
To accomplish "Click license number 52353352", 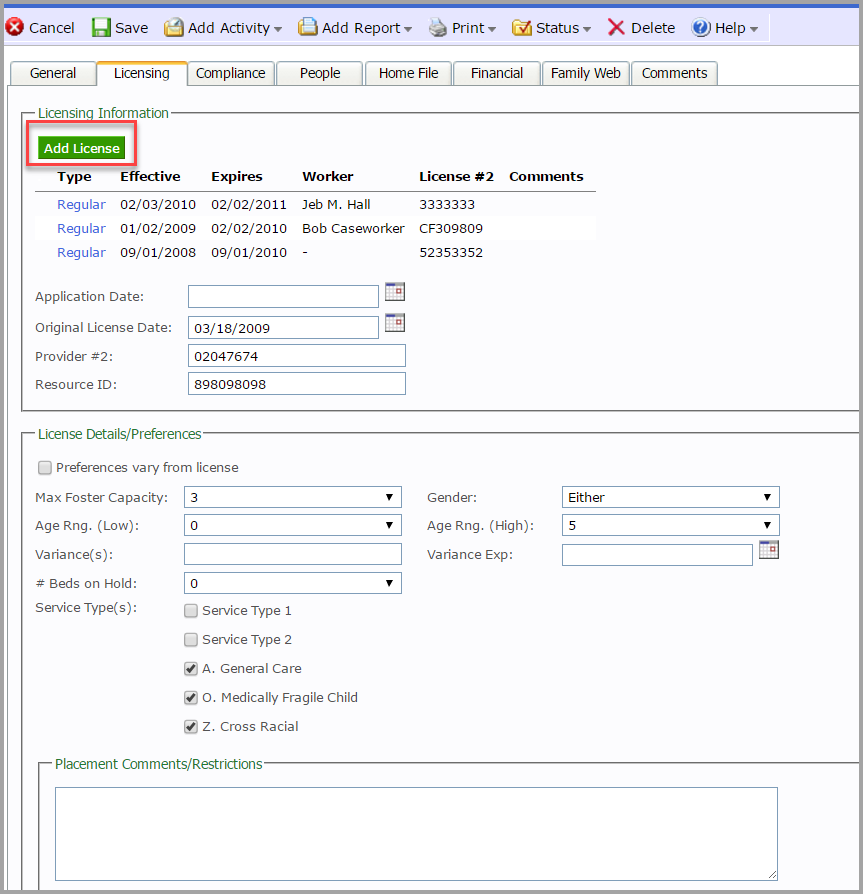I will (451, 253).
